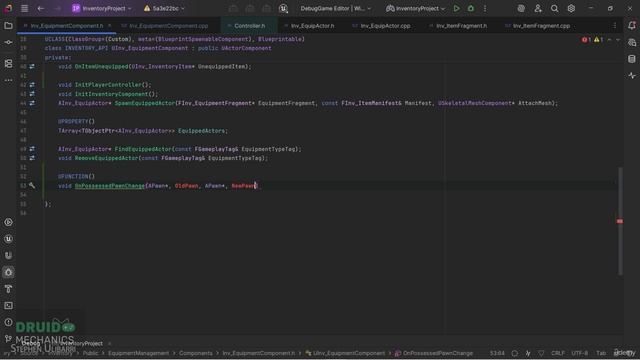Click gutter icon beside RemoveEquippedActor line
640x360 pixels.
point(32,158)
